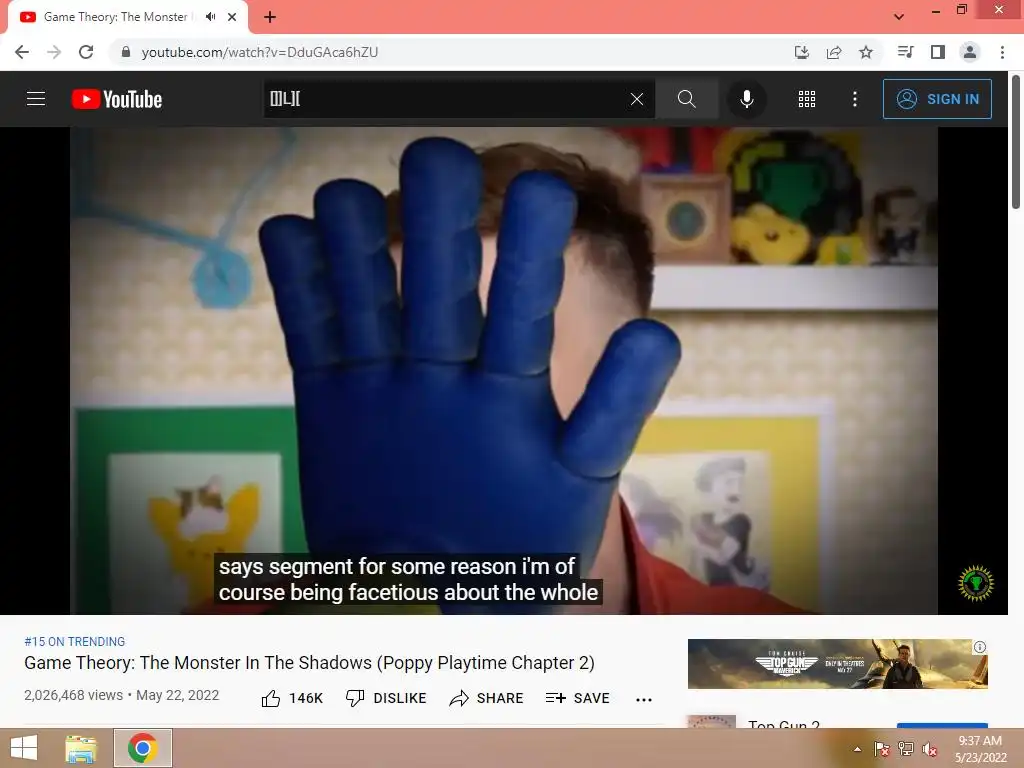Share this page icon in address bar
The height and width of the screenshot is (768, 1024).
(834, 52)
